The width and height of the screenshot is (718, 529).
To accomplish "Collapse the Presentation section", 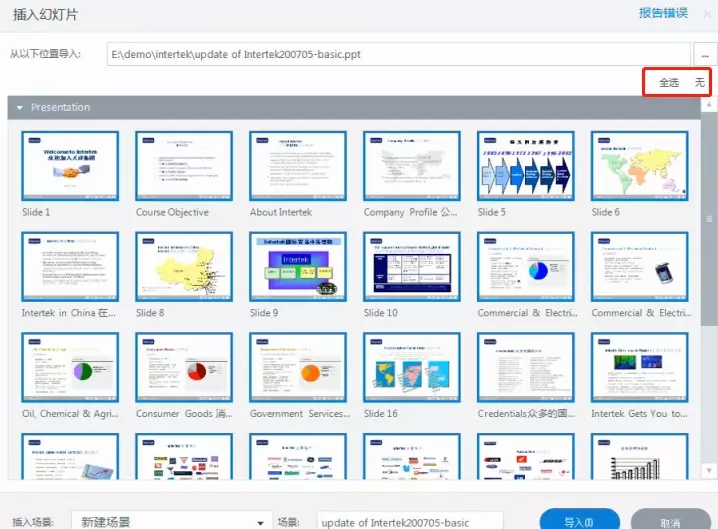I will click(20, 108).
